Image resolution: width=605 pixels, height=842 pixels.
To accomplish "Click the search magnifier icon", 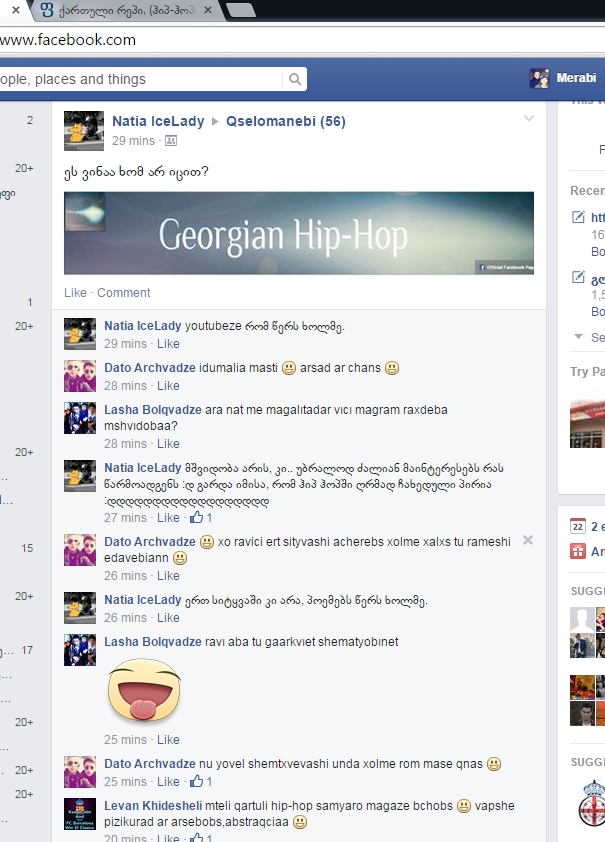I will [294, 79].
